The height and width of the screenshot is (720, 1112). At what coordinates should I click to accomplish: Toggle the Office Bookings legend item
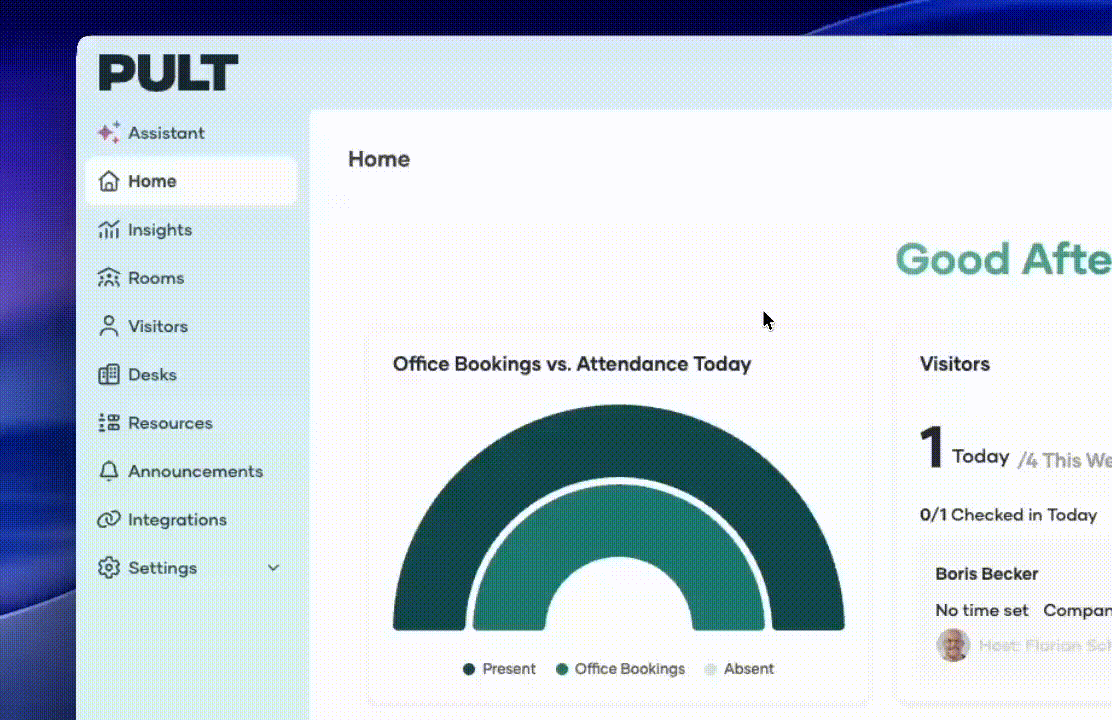tap(620, 669)
